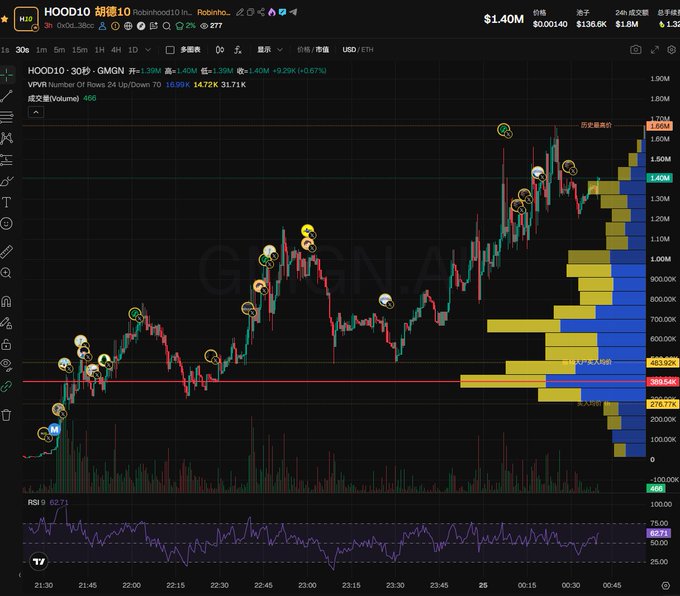This screenshot has width=680, height=596.
Task: Click the 历史最高价 all-time-high label
Action: (x=596, y=125)
